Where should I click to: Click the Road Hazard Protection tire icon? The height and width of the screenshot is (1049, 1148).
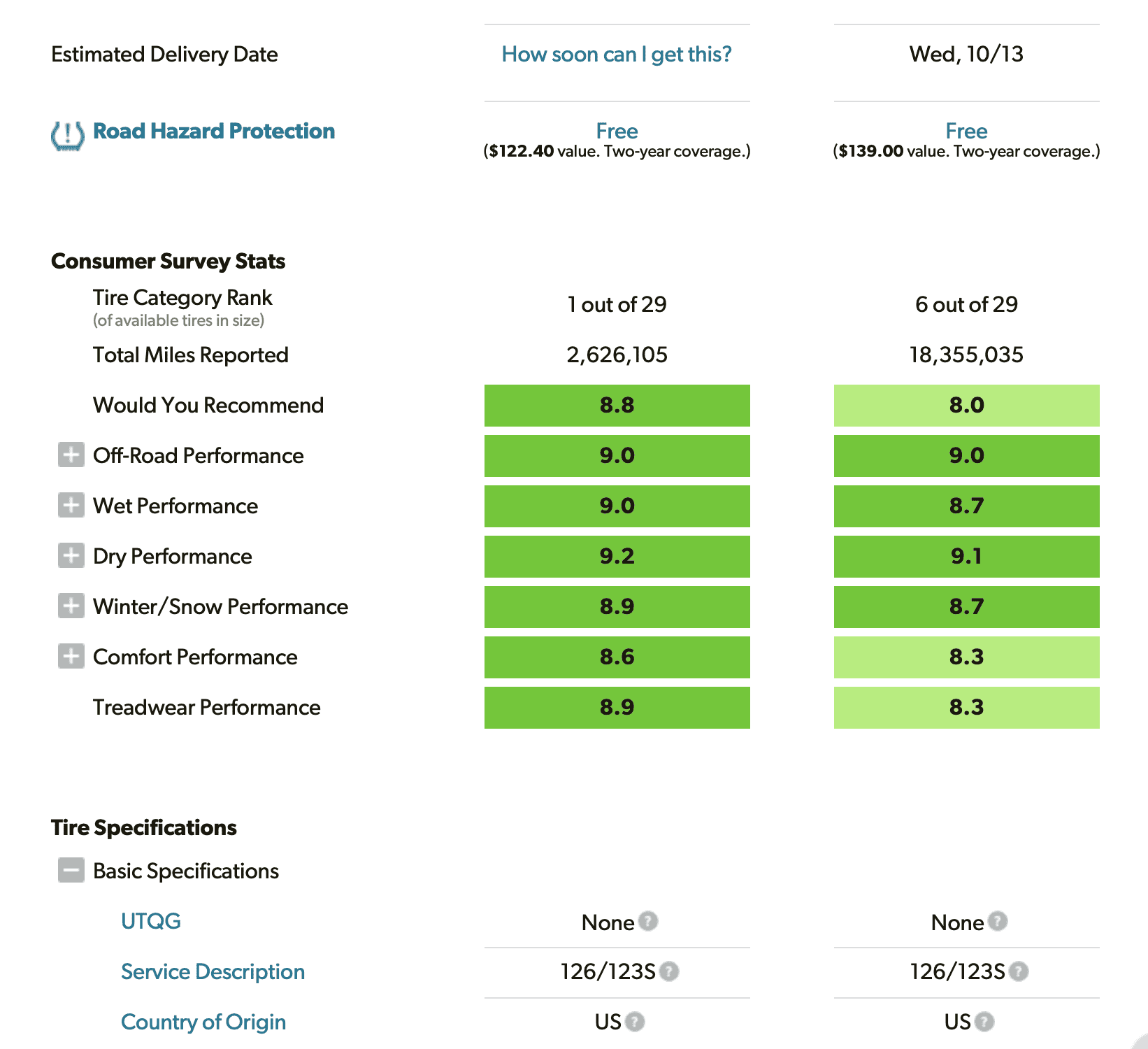click(x=68, y=134)
